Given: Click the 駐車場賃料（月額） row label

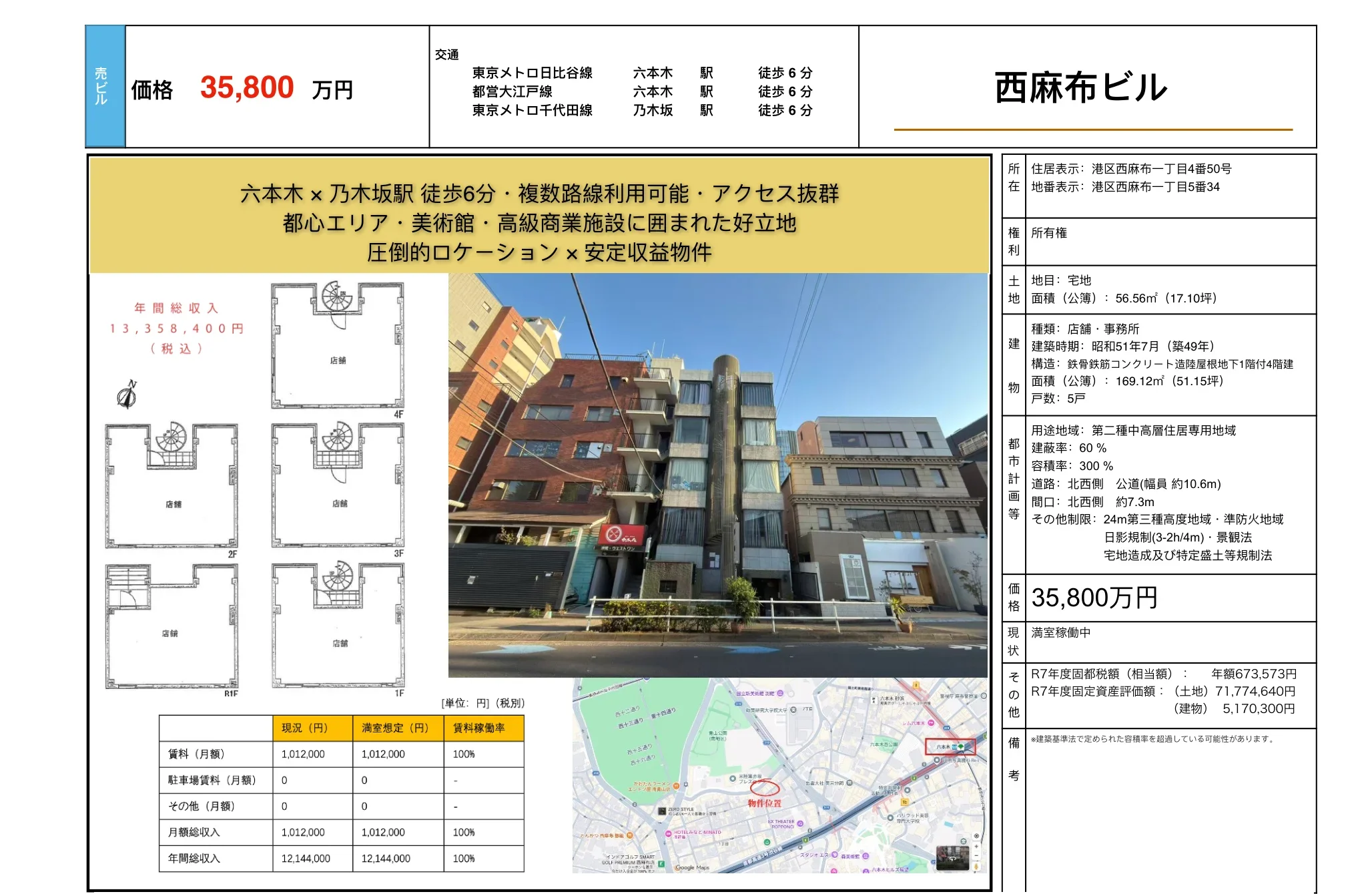Looking at the screenshot, I should click(x=212, y=780).
